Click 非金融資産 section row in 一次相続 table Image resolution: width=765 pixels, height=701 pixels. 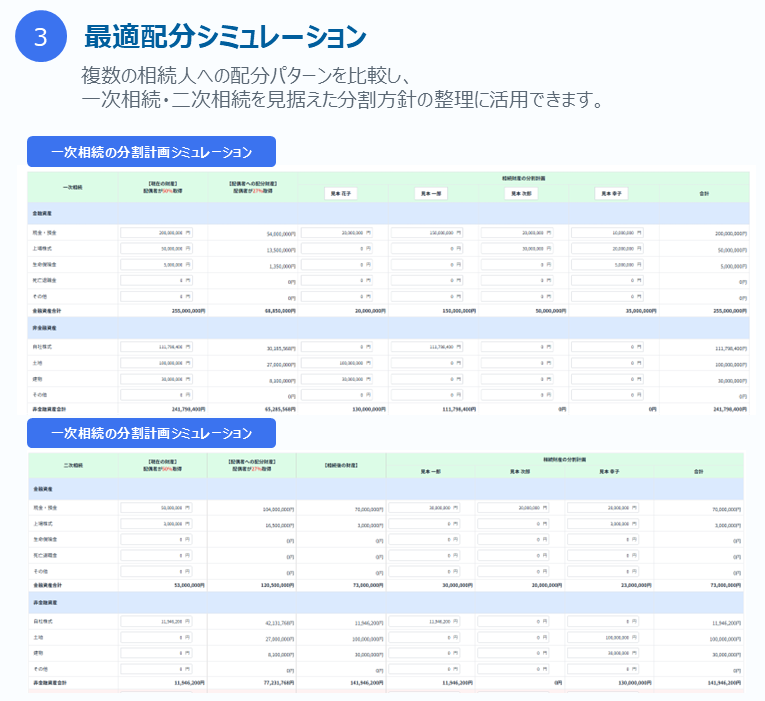[x=388, y=328]
